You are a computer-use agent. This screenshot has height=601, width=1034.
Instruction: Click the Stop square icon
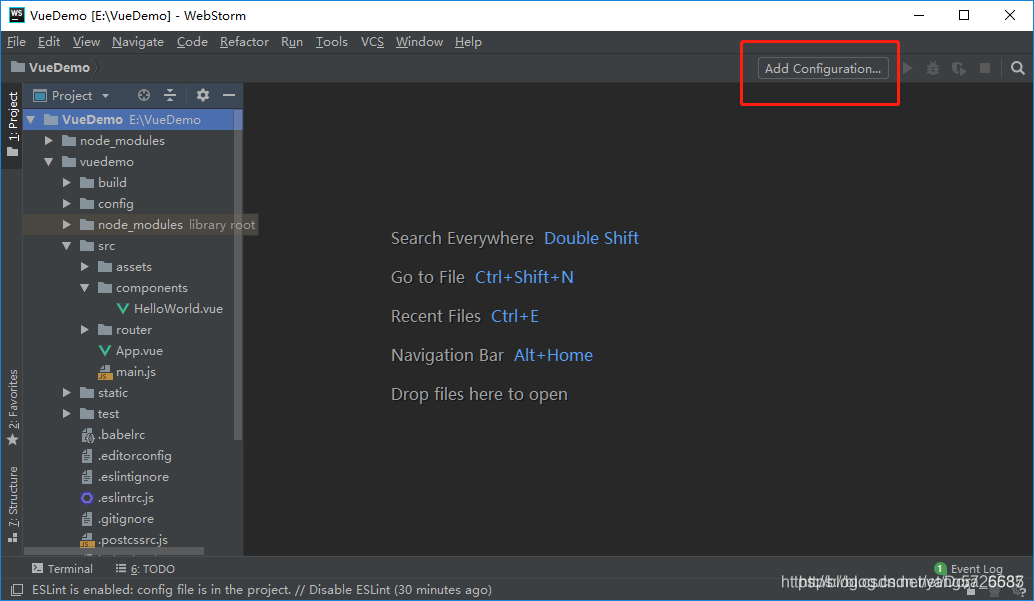click(x=985, y=68)
